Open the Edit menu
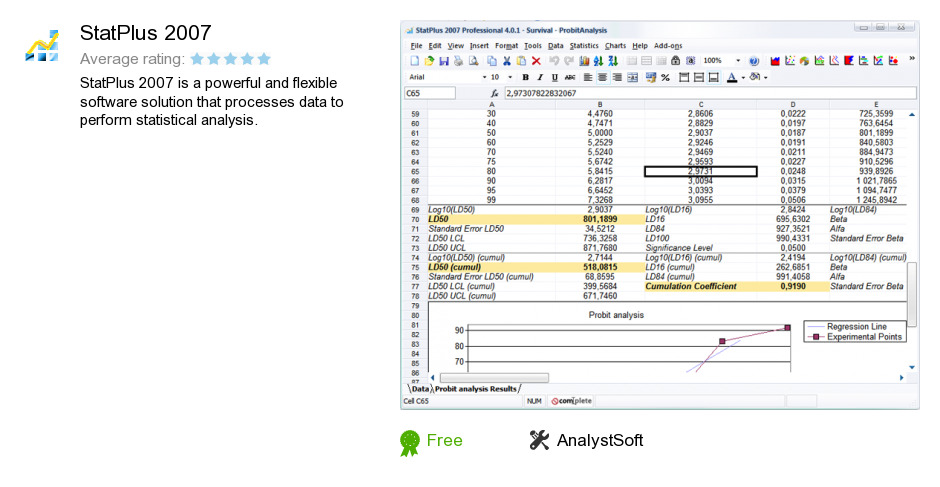This screenshot has width=940, height=487. coord(435,46)
